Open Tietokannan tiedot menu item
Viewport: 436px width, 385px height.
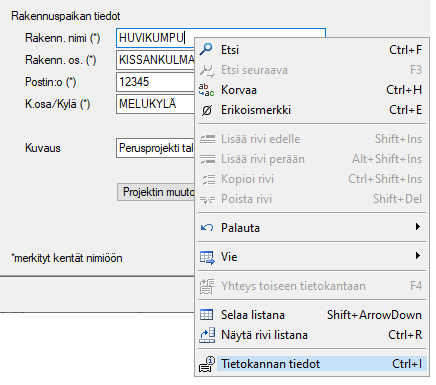(x=312, y=364)
